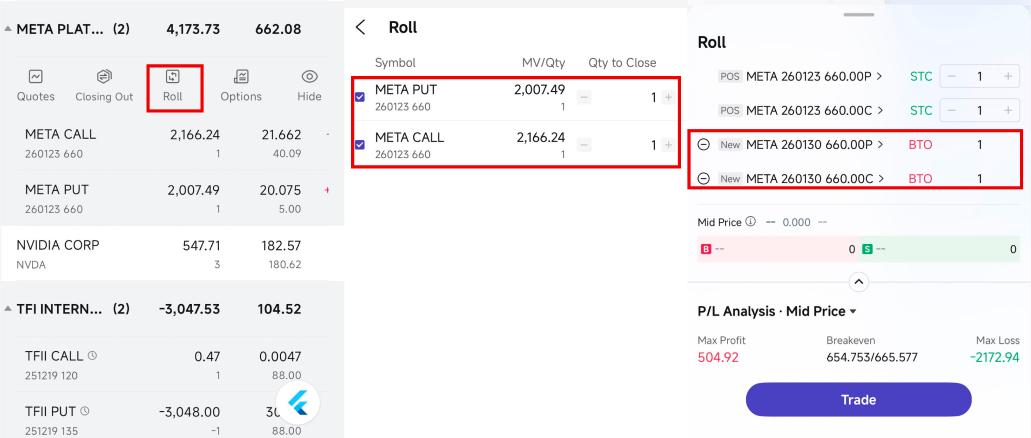The width and height of the screenshot is (1031, 438).
Task: Collapse the META PLAT group
Action: [9, 30]
